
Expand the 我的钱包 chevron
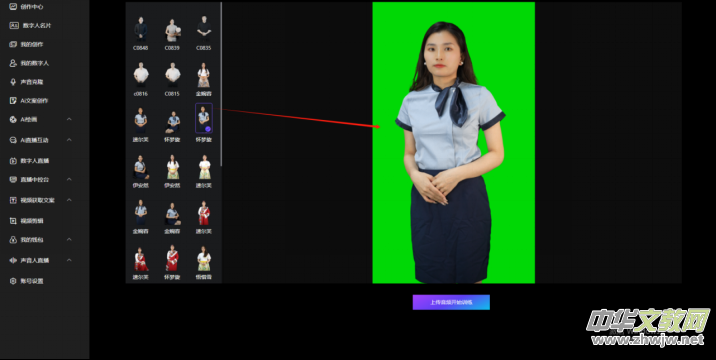pos(69,239)
